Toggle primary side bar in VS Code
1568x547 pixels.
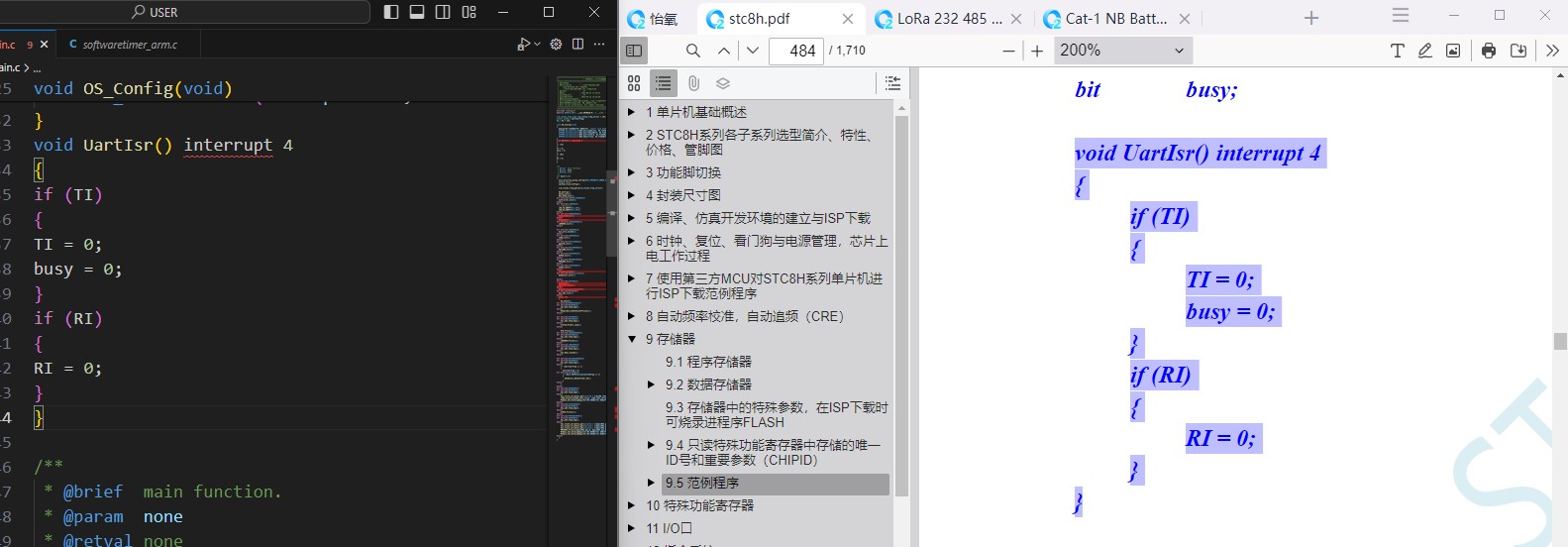(x=391, y=12)
